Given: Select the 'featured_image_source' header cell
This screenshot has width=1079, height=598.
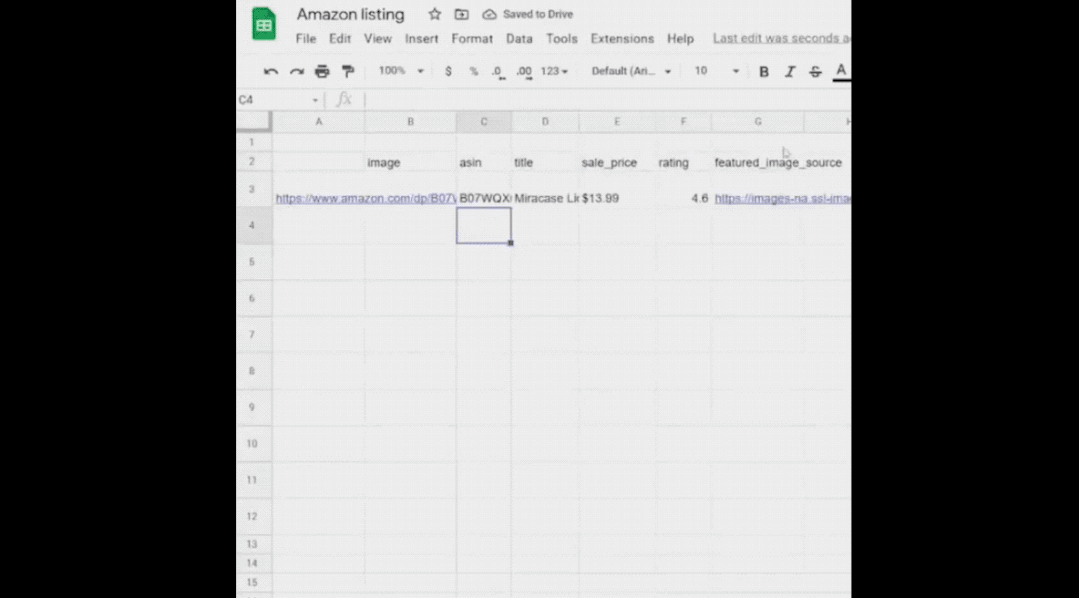Looking at the screenshot, I should pyautogui.click(x=758, y=162).
